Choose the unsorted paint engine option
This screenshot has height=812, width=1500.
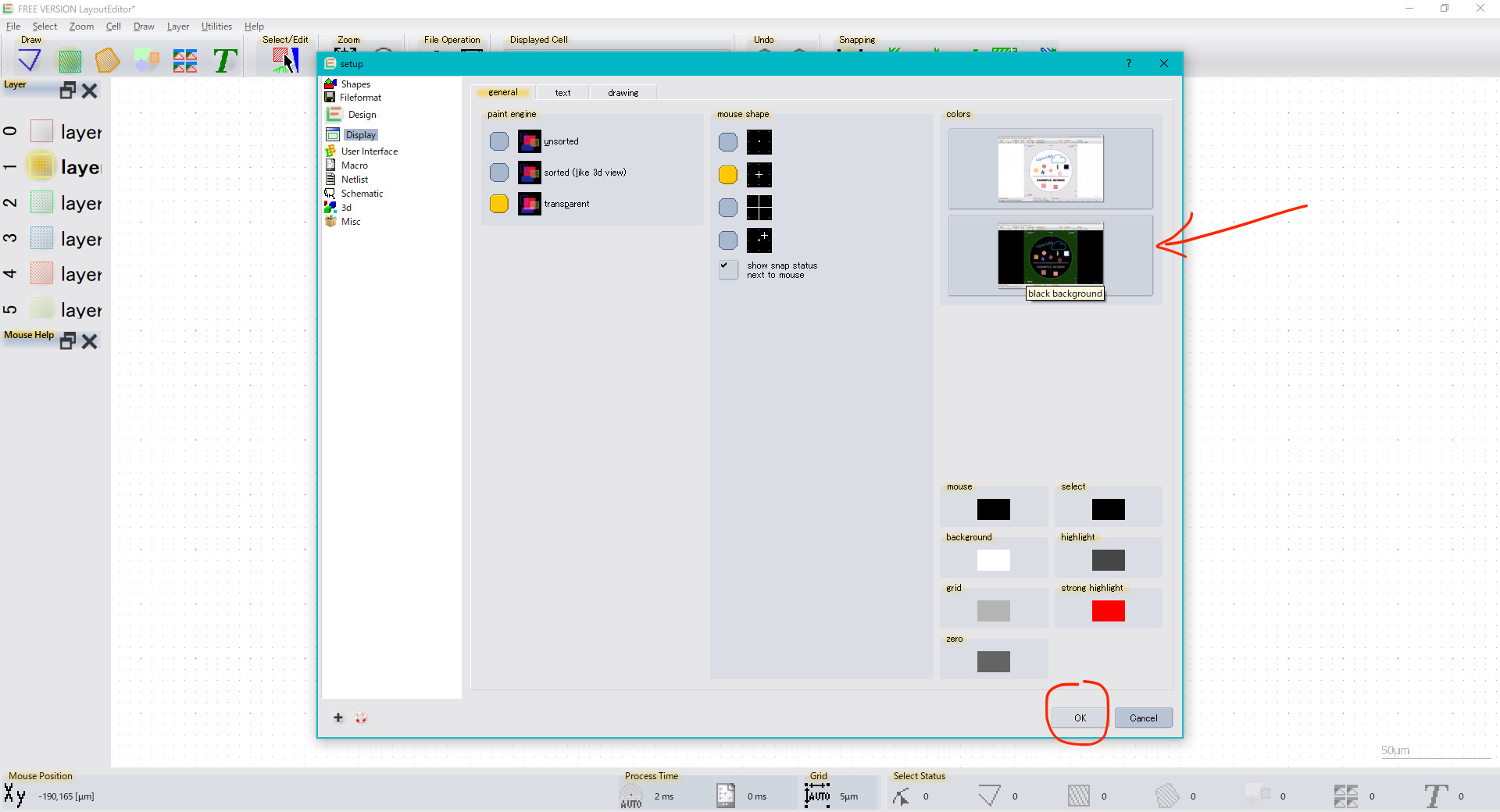499,141
